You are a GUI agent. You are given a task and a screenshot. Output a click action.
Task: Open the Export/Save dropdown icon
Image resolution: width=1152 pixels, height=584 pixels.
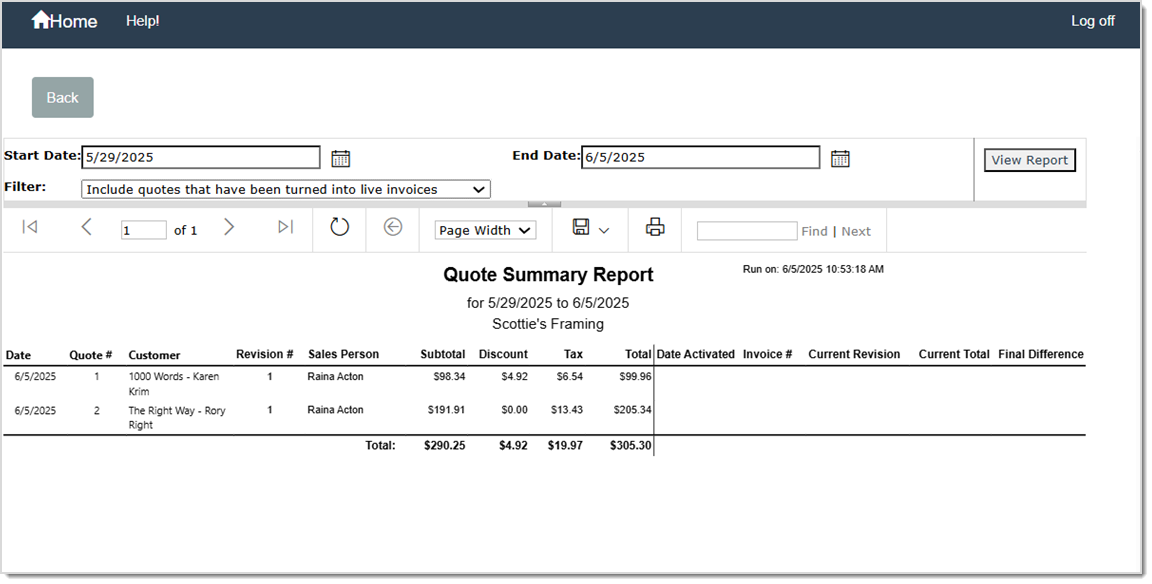point(583,228)
